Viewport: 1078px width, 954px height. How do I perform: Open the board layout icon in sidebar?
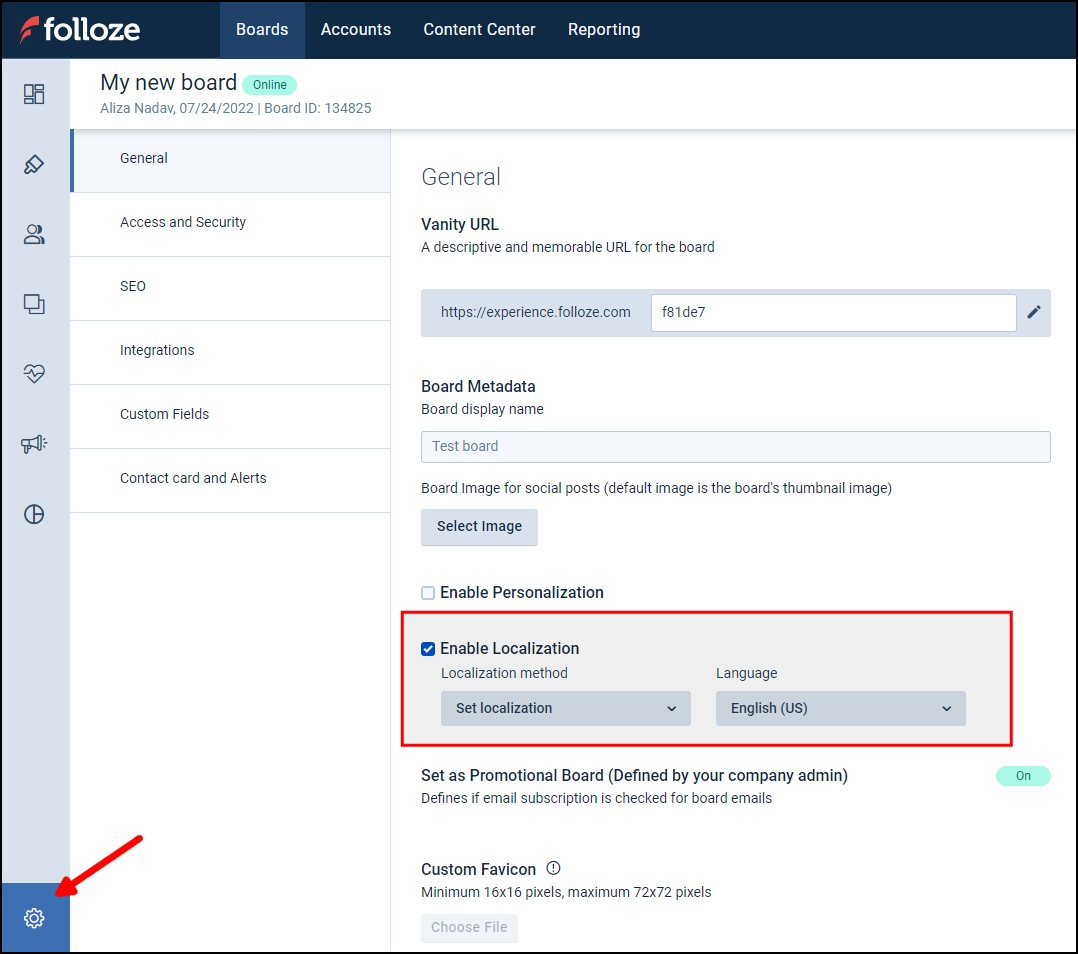[34, 94]
